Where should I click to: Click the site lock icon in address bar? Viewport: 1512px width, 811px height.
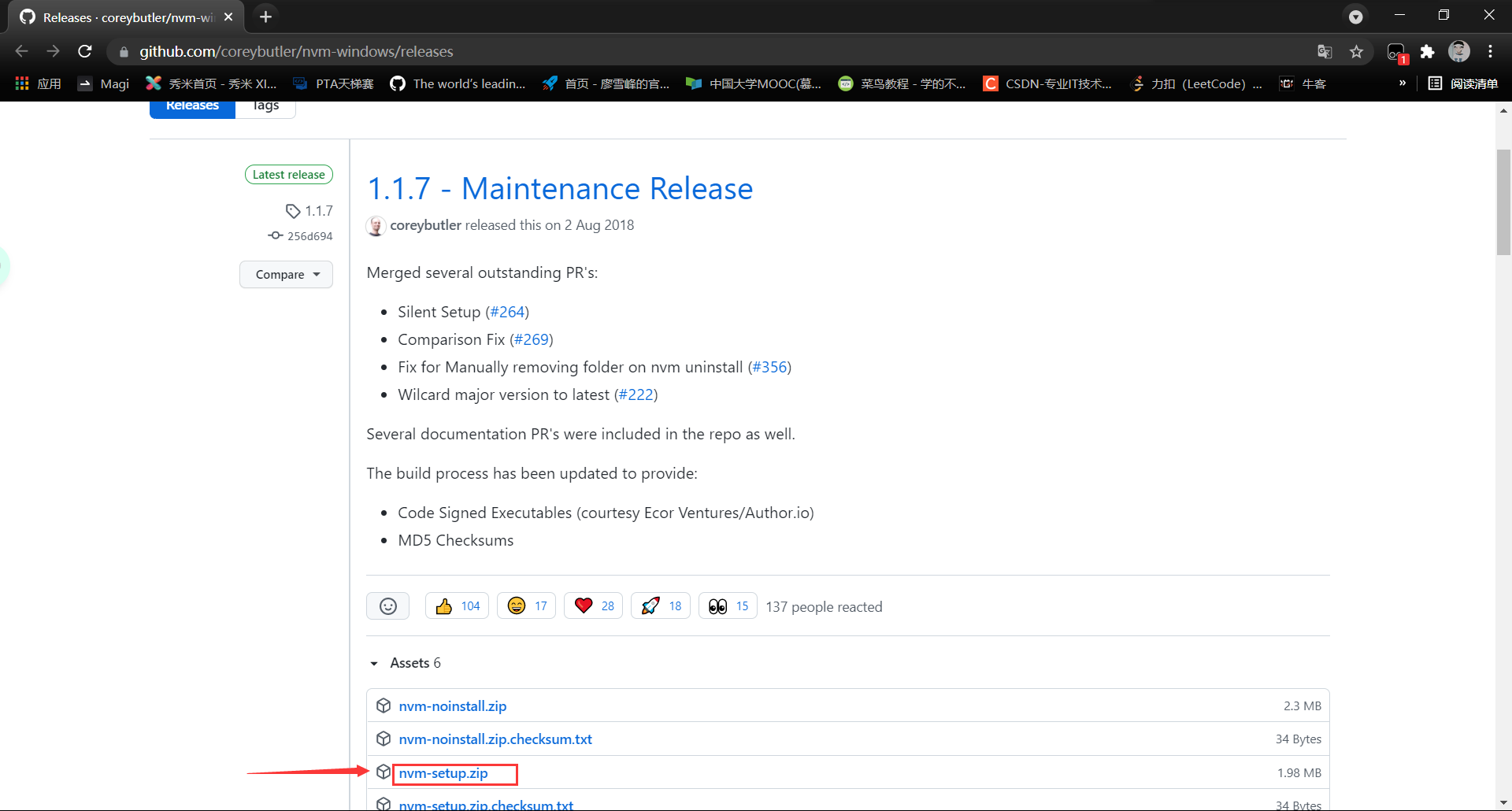tap(124, 52)
